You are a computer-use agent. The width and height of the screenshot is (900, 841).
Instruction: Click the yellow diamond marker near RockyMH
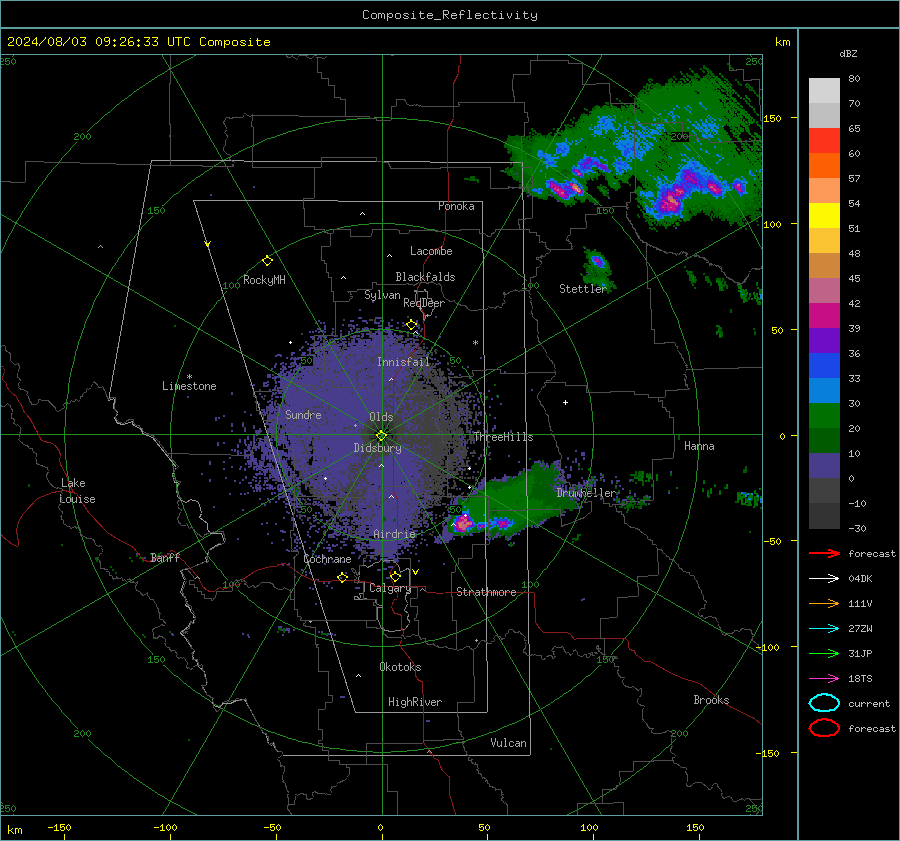(267, 261)
